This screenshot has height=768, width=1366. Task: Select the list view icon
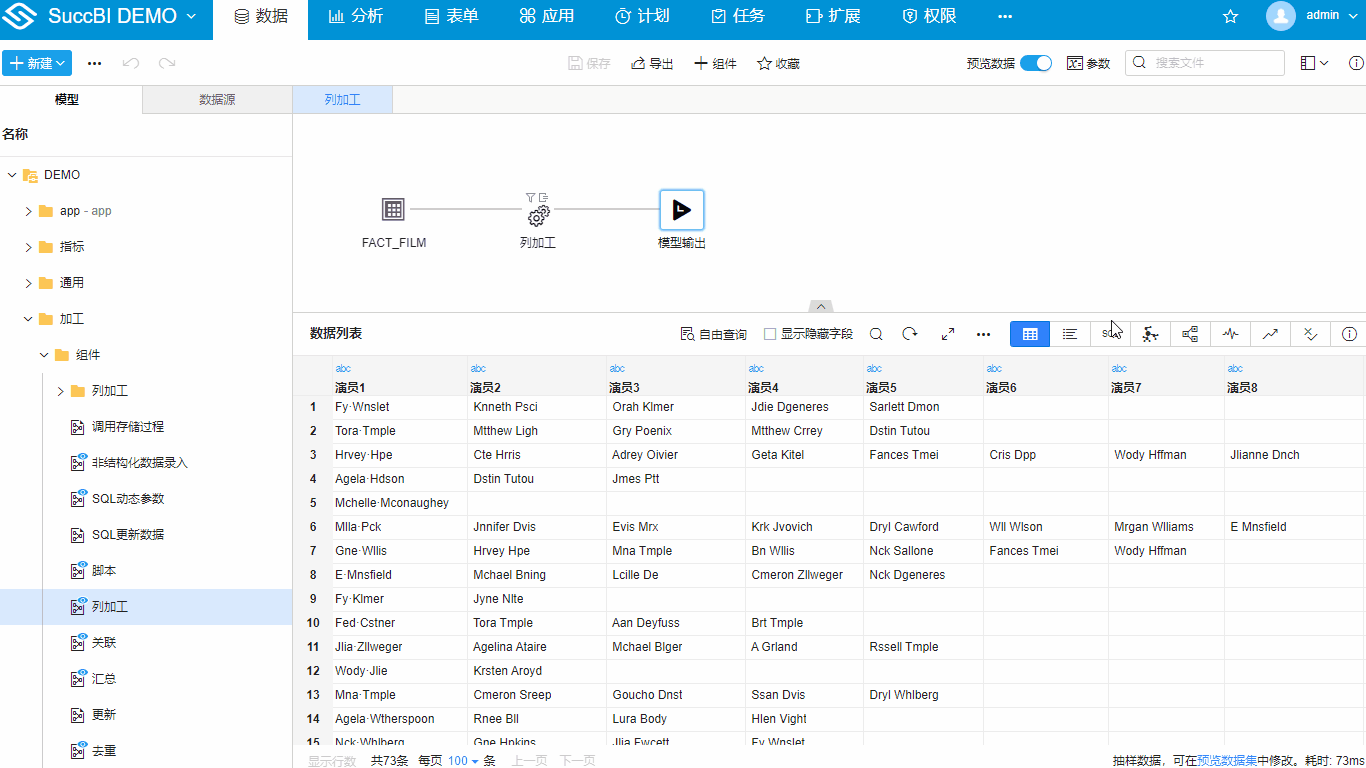(1070, 333)
